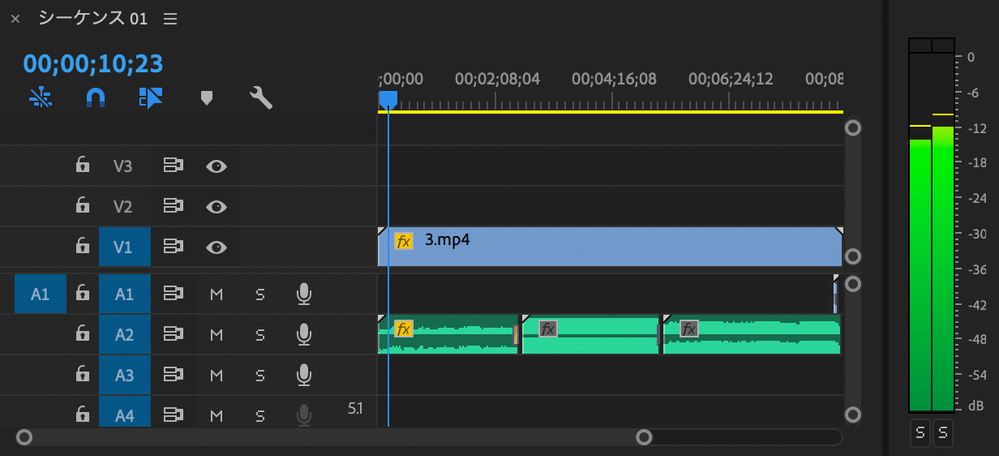Add a marker with the marker icon
Viewport: 999px width, 456px height.
207,97
